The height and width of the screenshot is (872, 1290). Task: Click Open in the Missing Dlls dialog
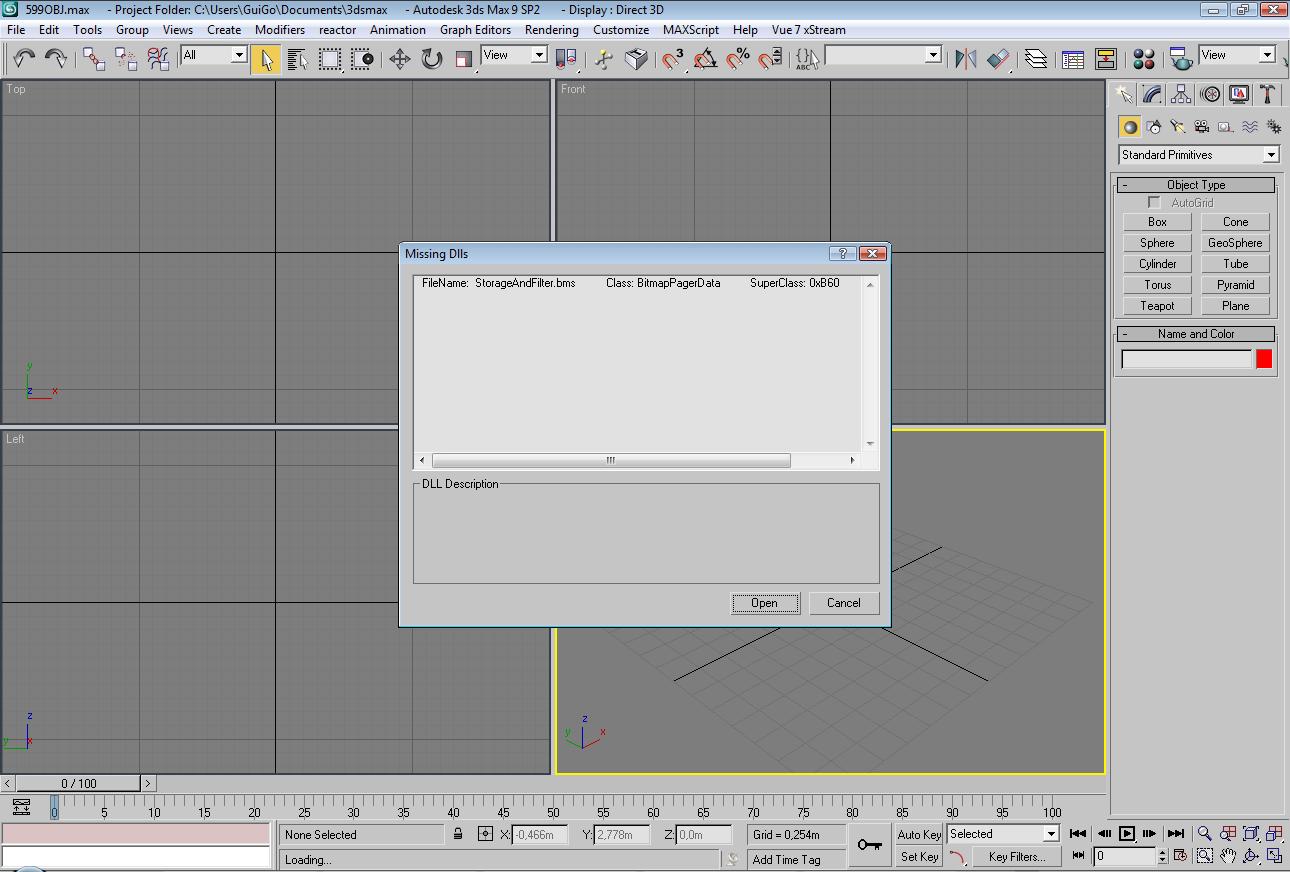point(764,603)
